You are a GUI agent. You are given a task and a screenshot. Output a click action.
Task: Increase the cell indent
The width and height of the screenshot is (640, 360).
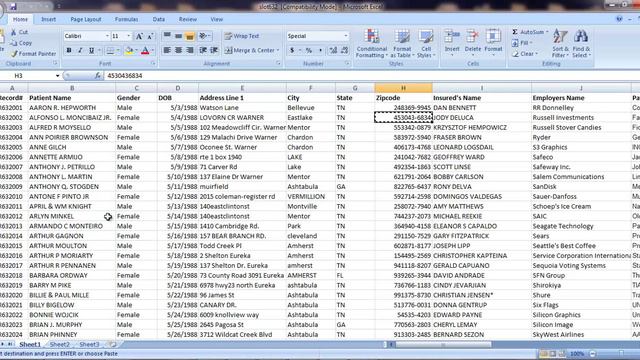point(214,50)
